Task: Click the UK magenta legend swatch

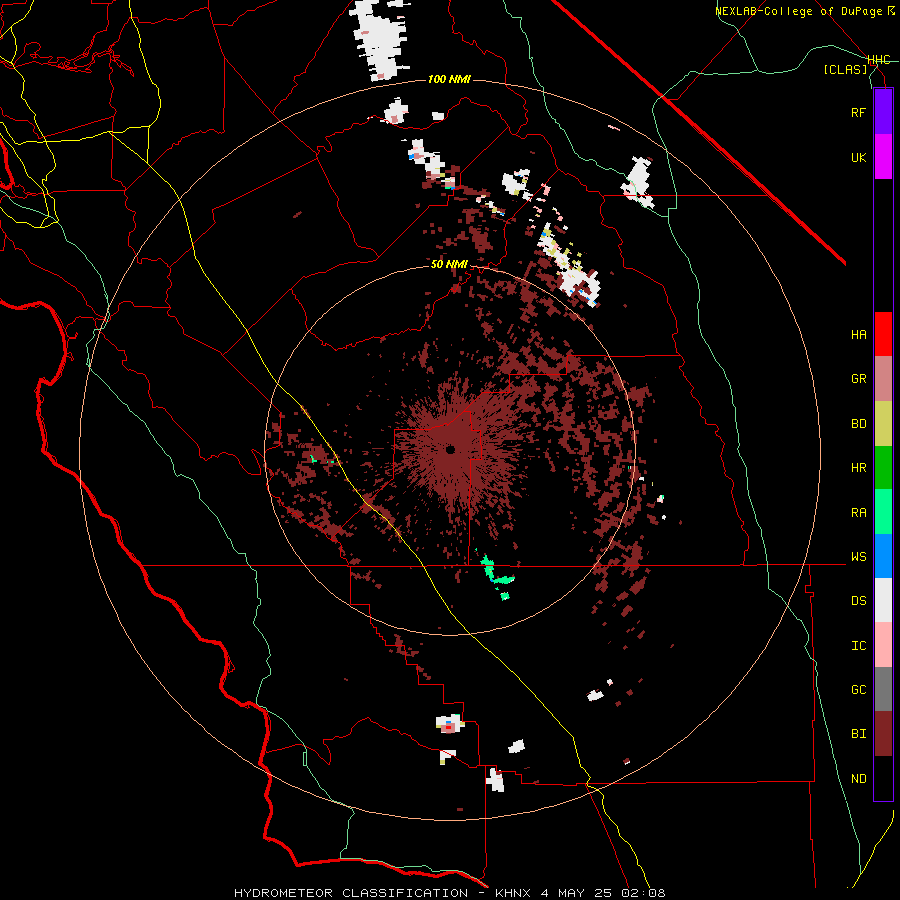Action: [883, 157]
